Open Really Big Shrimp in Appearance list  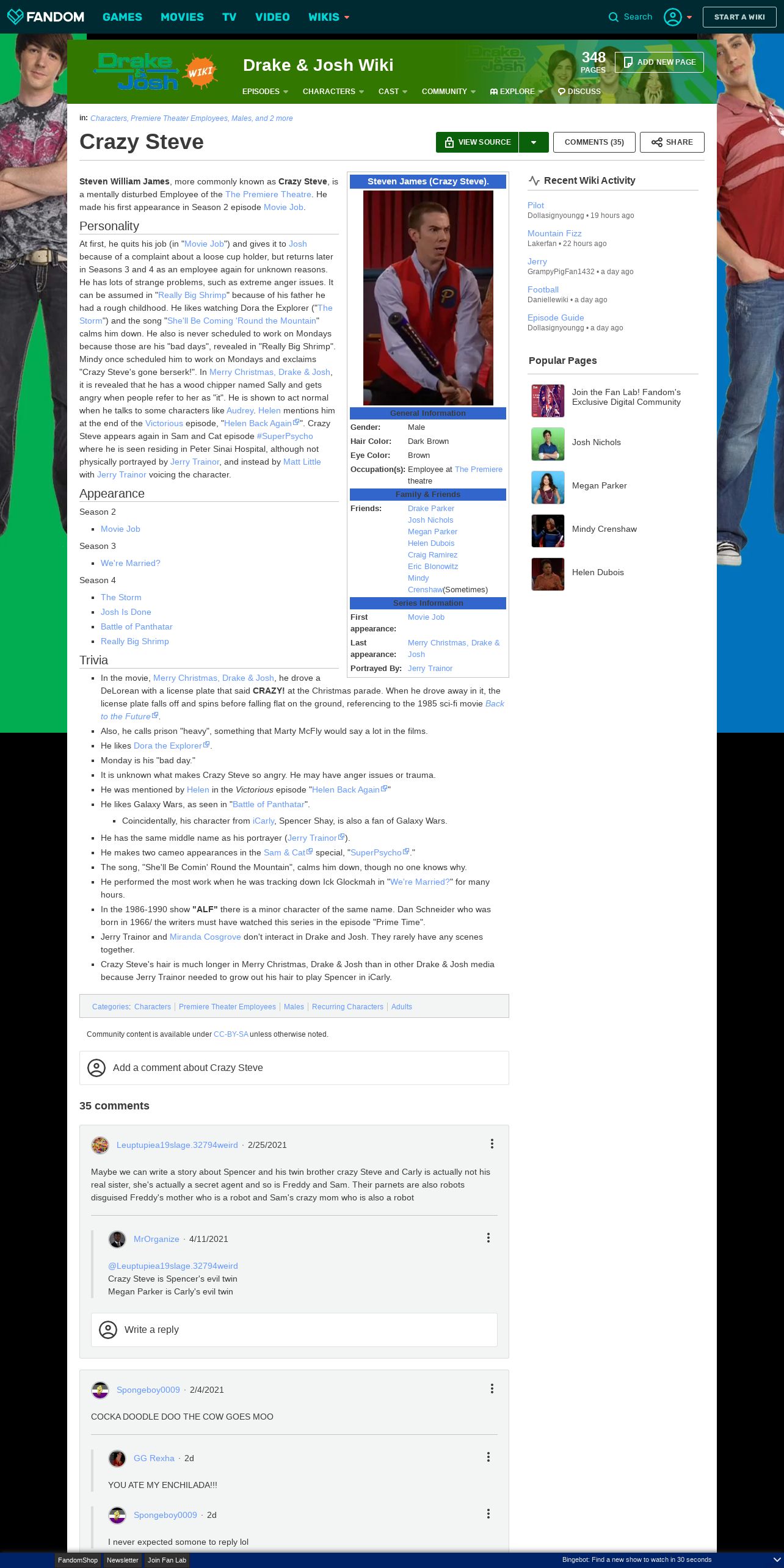(x=135, y=641)
